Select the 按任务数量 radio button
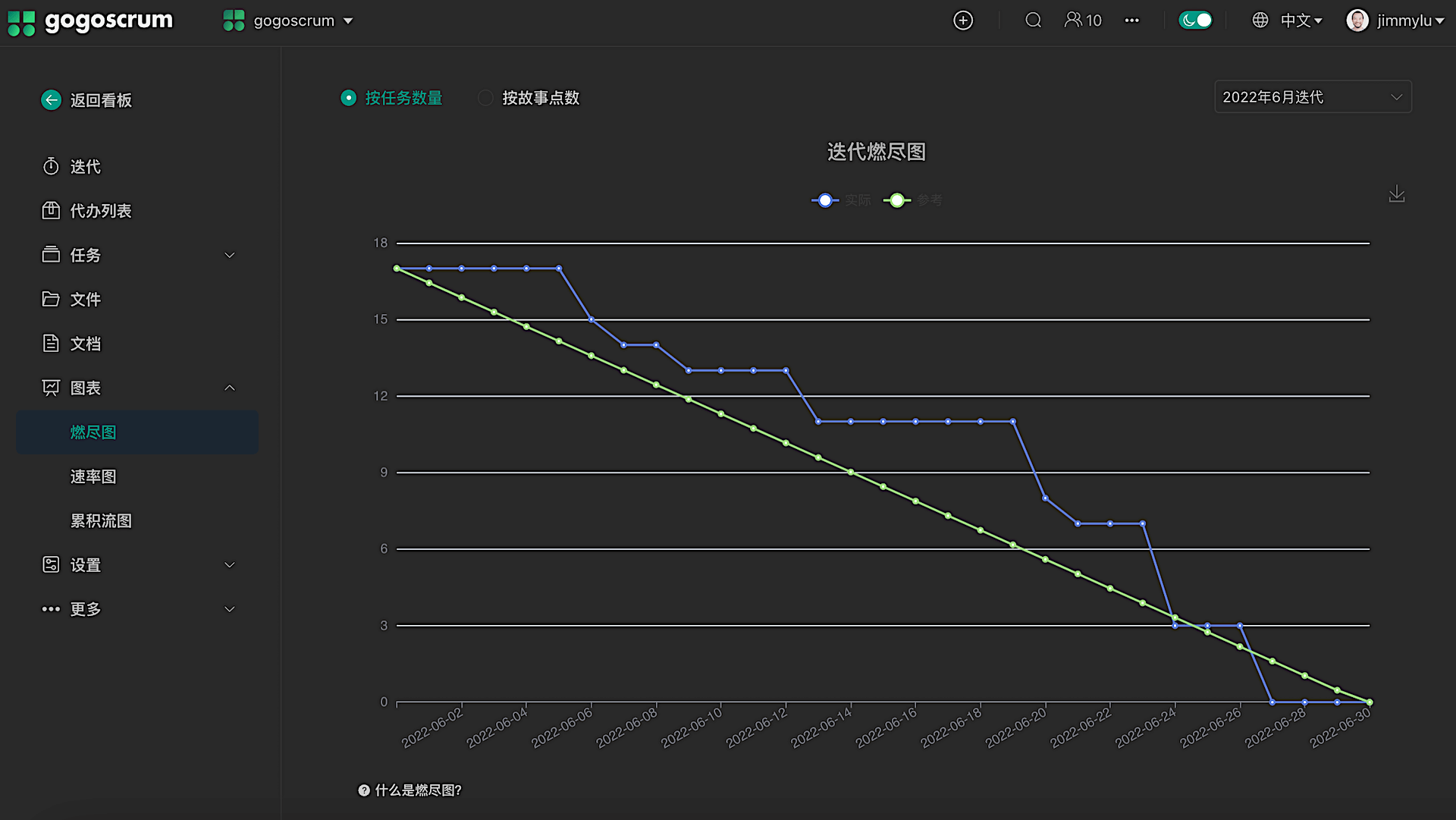Screen dimensions: 1456x820 pos(348,98)
